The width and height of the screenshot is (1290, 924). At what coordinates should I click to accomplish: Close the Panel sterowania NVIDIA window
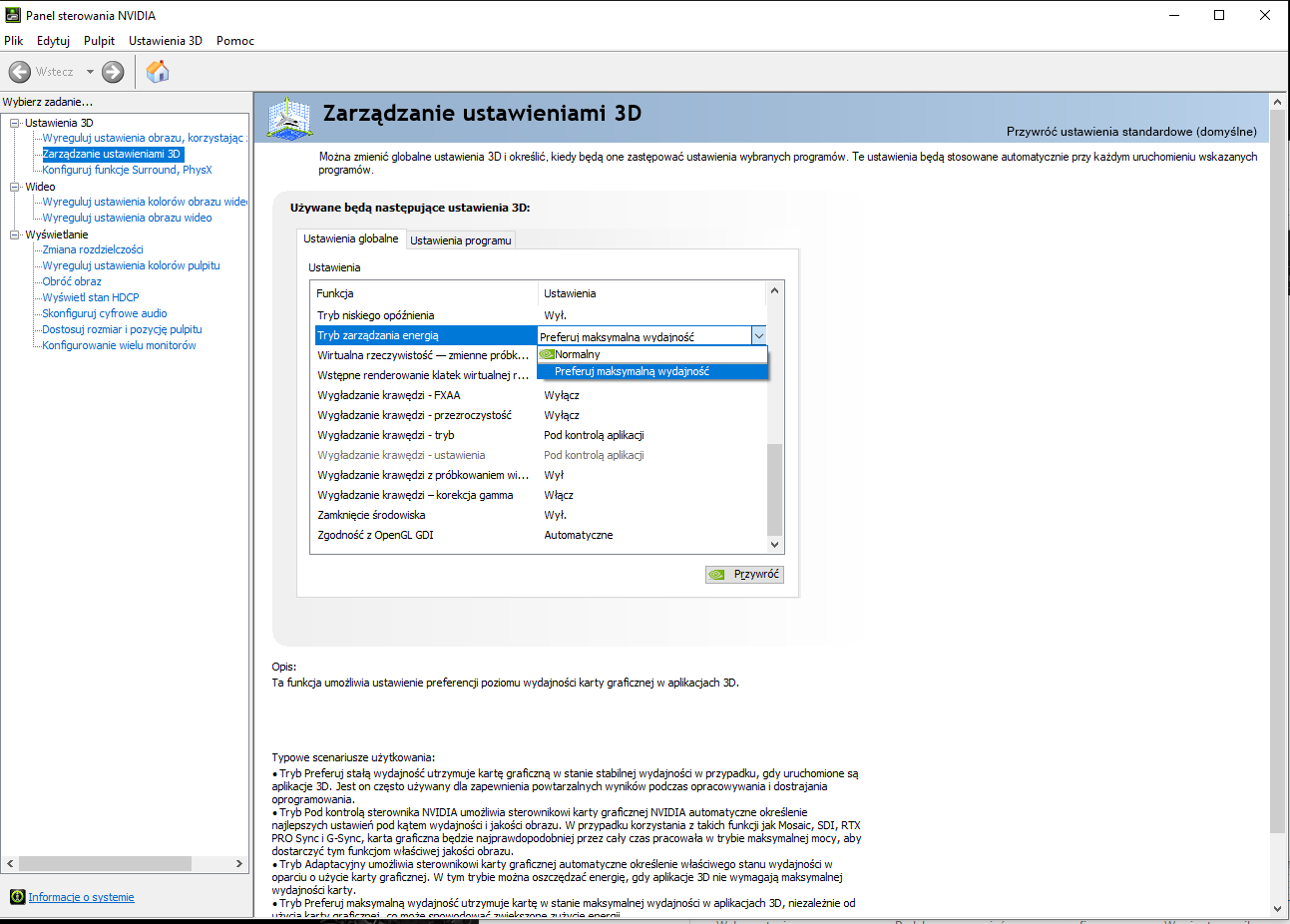coord(1265,15)
